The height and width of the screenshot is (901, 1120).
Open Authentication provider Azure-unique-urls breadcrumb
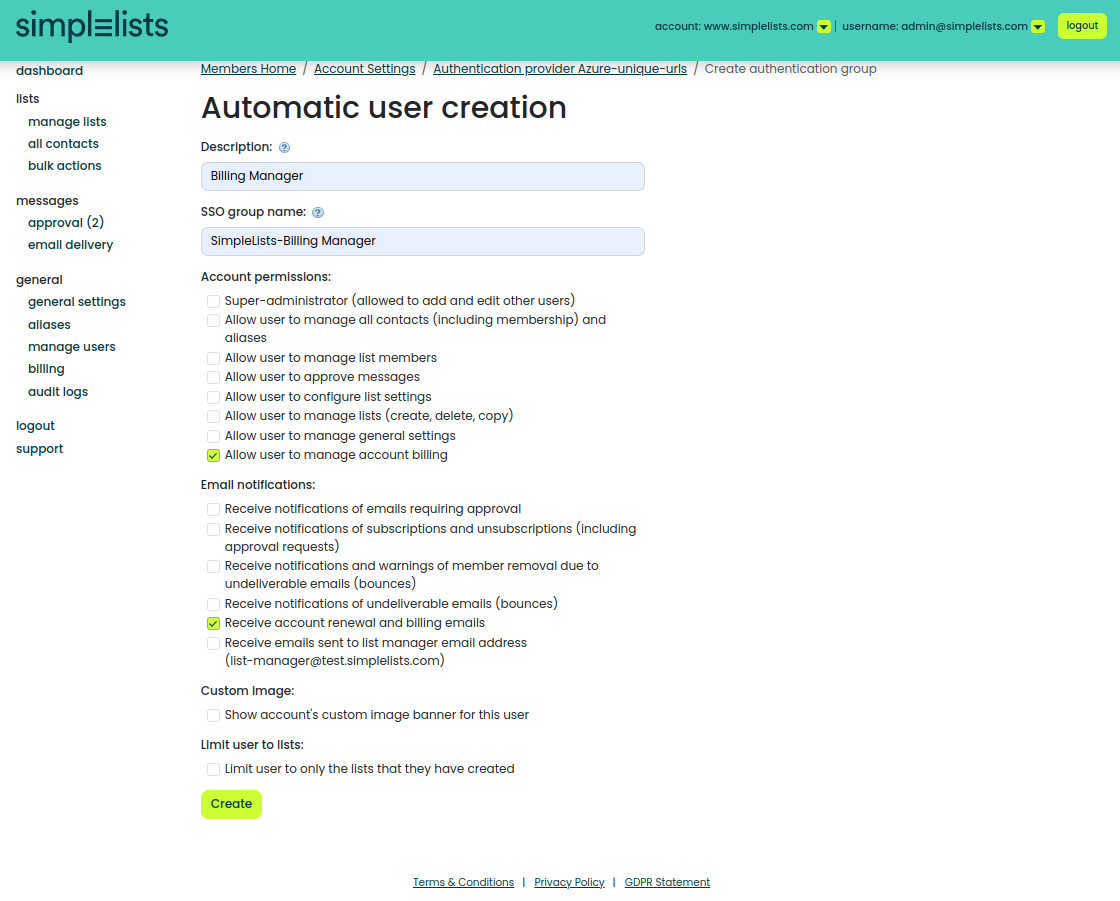[x=560, y=69]
